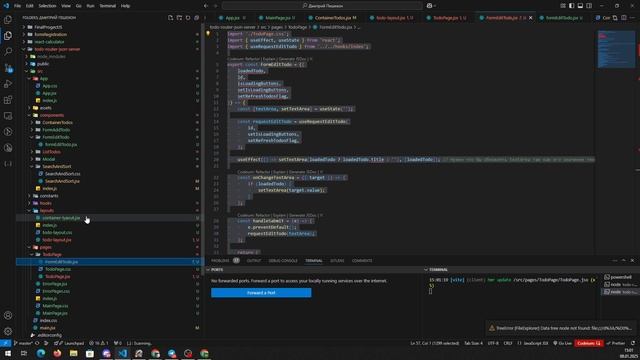Click the command center search box
This screenshot has width=640, height=360.
[x=322, y=6]
